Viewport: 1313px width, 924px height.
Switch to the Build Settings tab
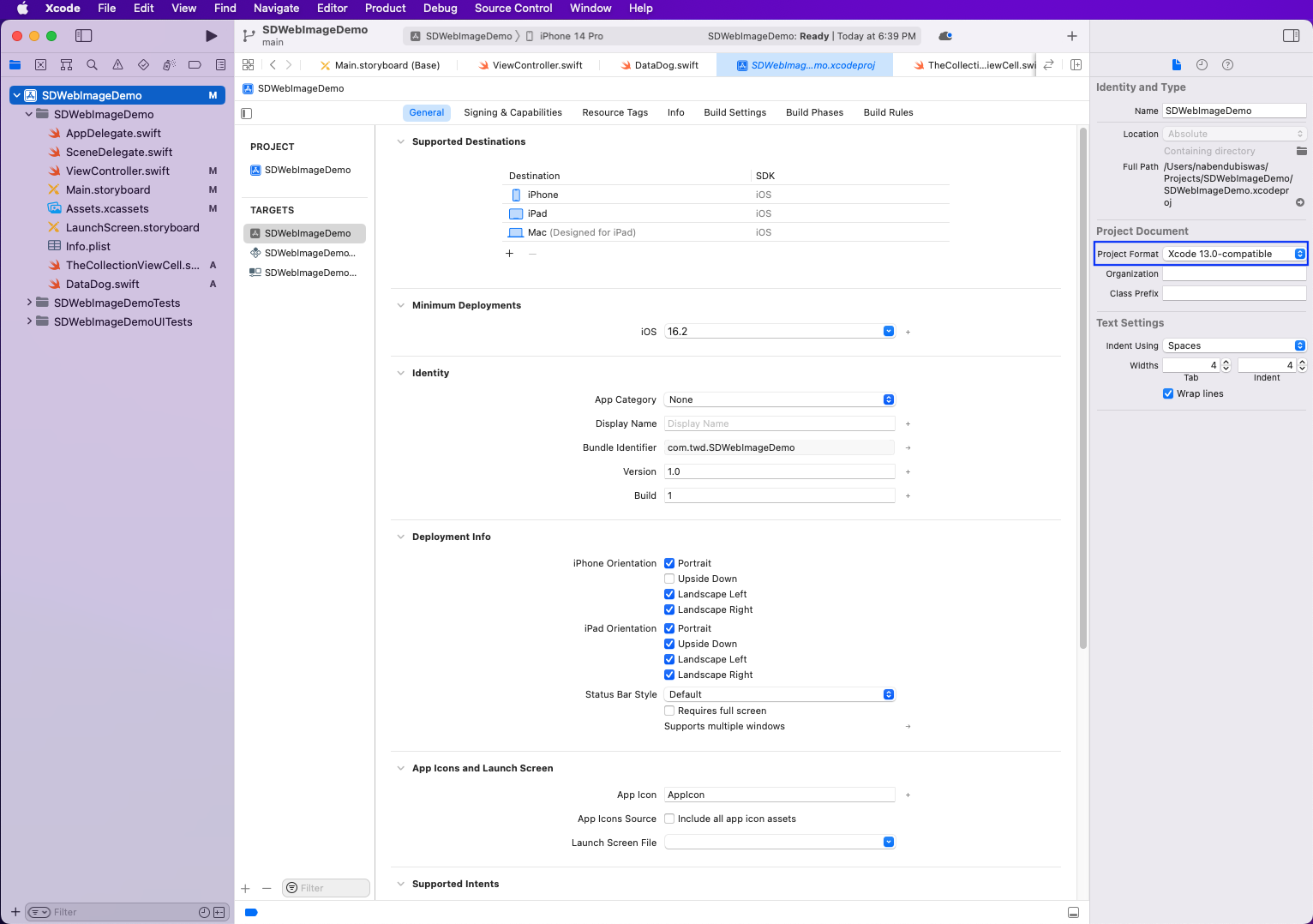734,112
